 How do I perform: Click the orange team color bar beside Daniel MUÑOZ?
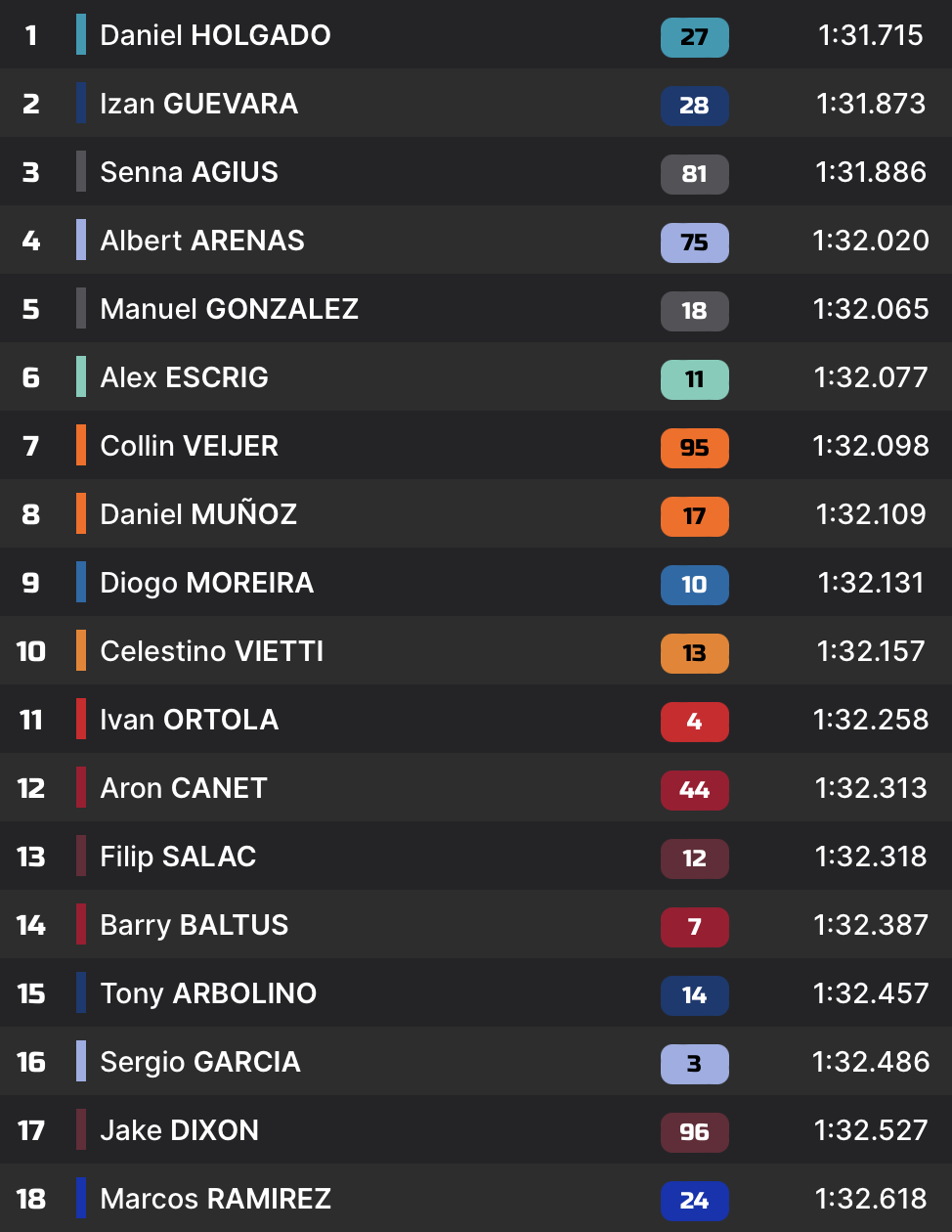pyautogui.click(x=81, y=513)
